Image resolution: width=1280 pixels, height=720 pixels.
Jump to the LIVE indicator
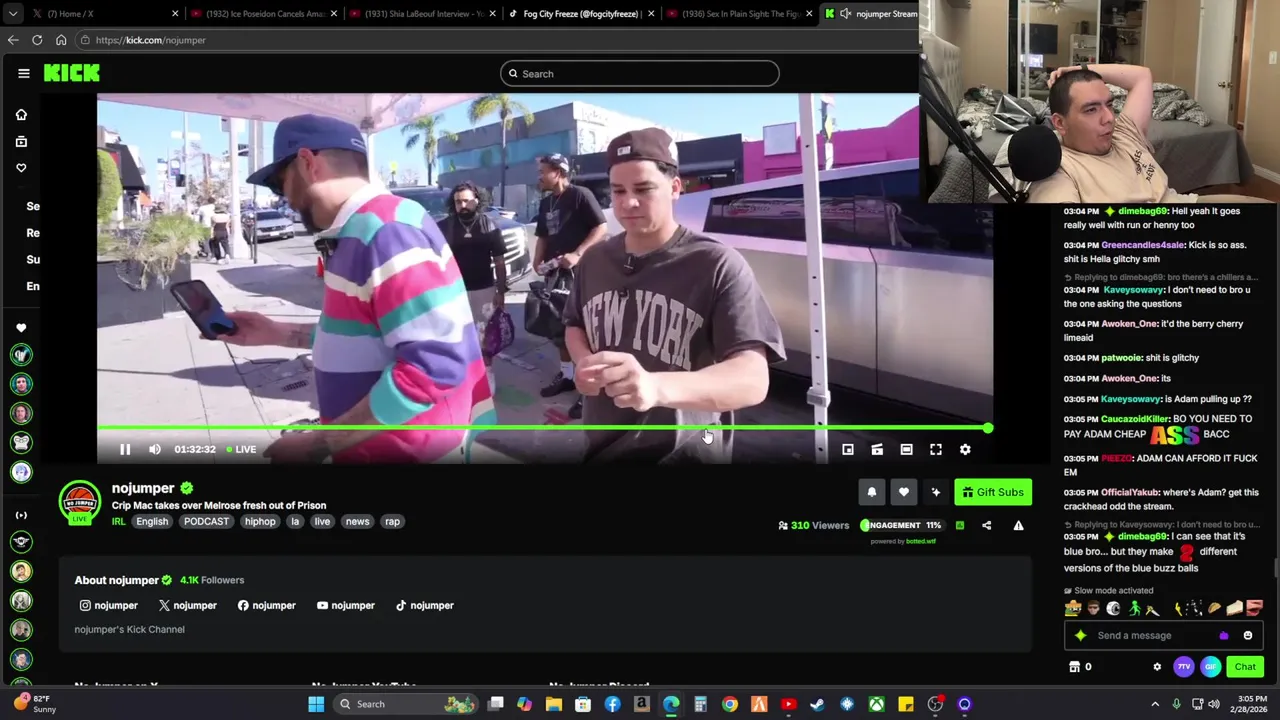[241, 450]
